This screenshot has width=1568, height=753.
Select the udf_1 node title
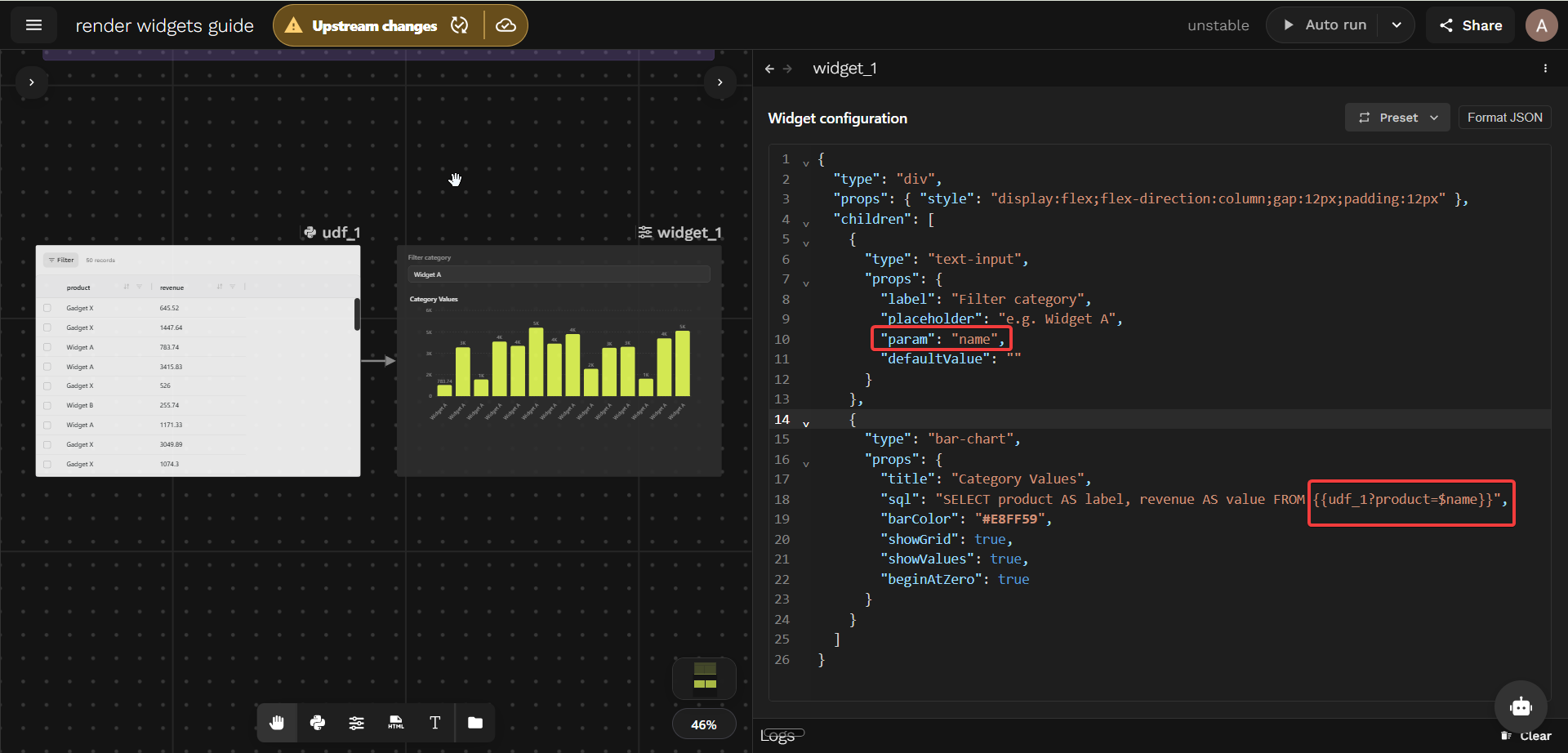coord(341,233)
